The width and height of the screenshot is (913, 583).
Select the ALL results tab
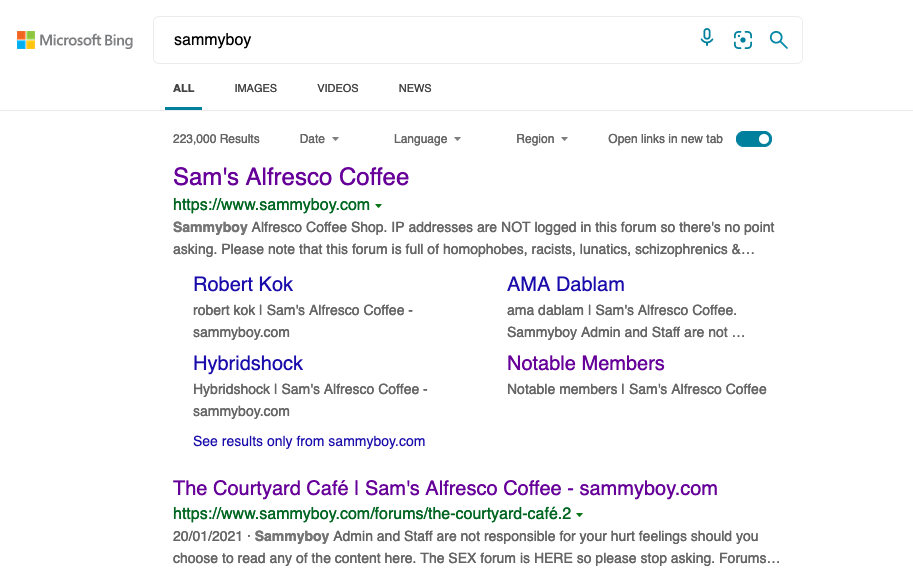coord(184,88)
